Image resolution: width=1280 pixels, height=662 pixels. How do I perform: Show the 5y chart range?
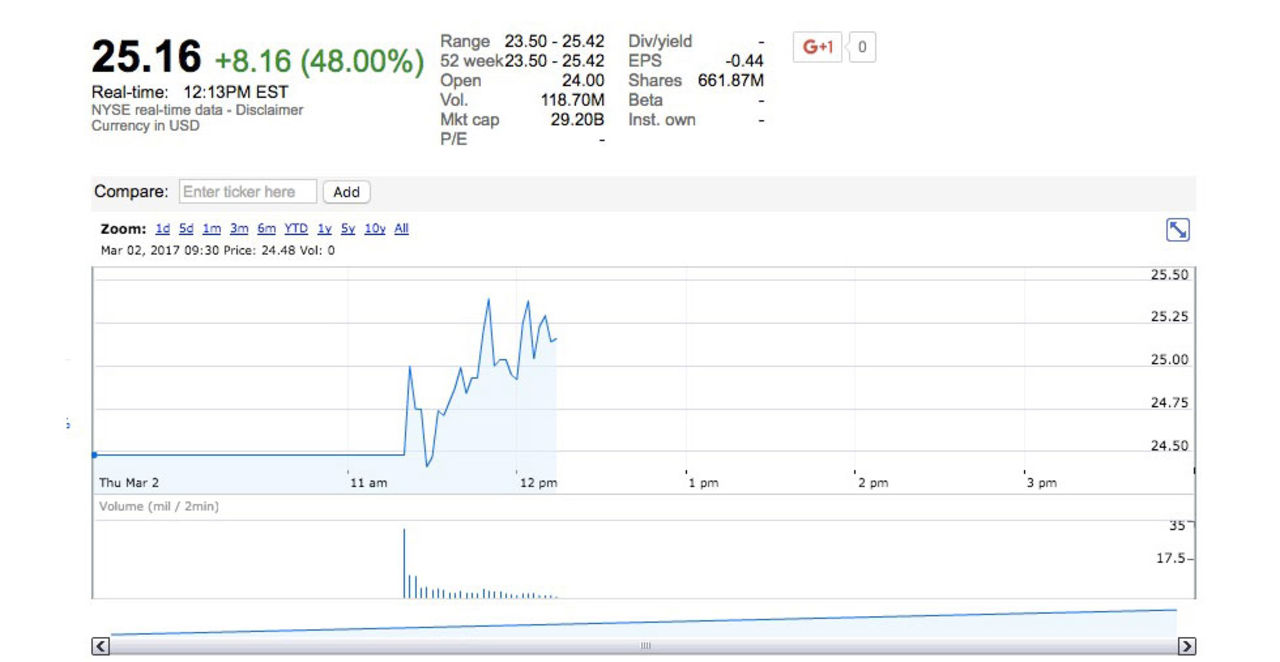[x=347, y=229]
